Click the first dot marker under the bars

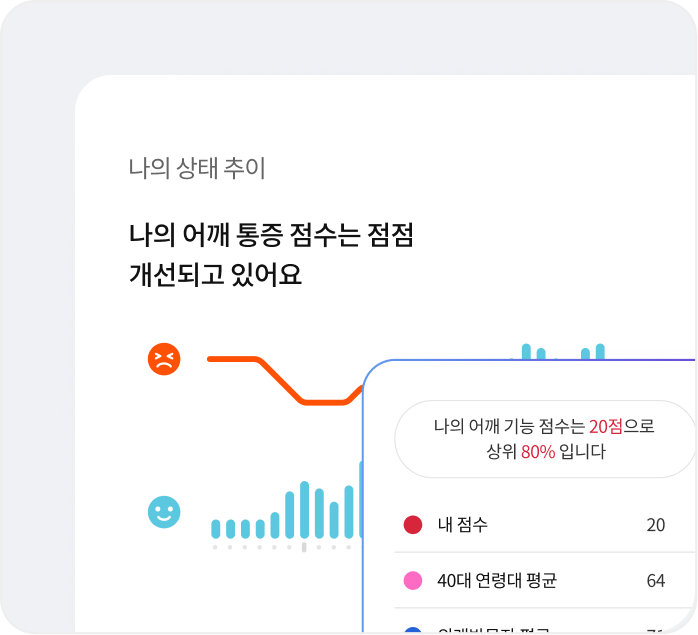tap(215, 547)
